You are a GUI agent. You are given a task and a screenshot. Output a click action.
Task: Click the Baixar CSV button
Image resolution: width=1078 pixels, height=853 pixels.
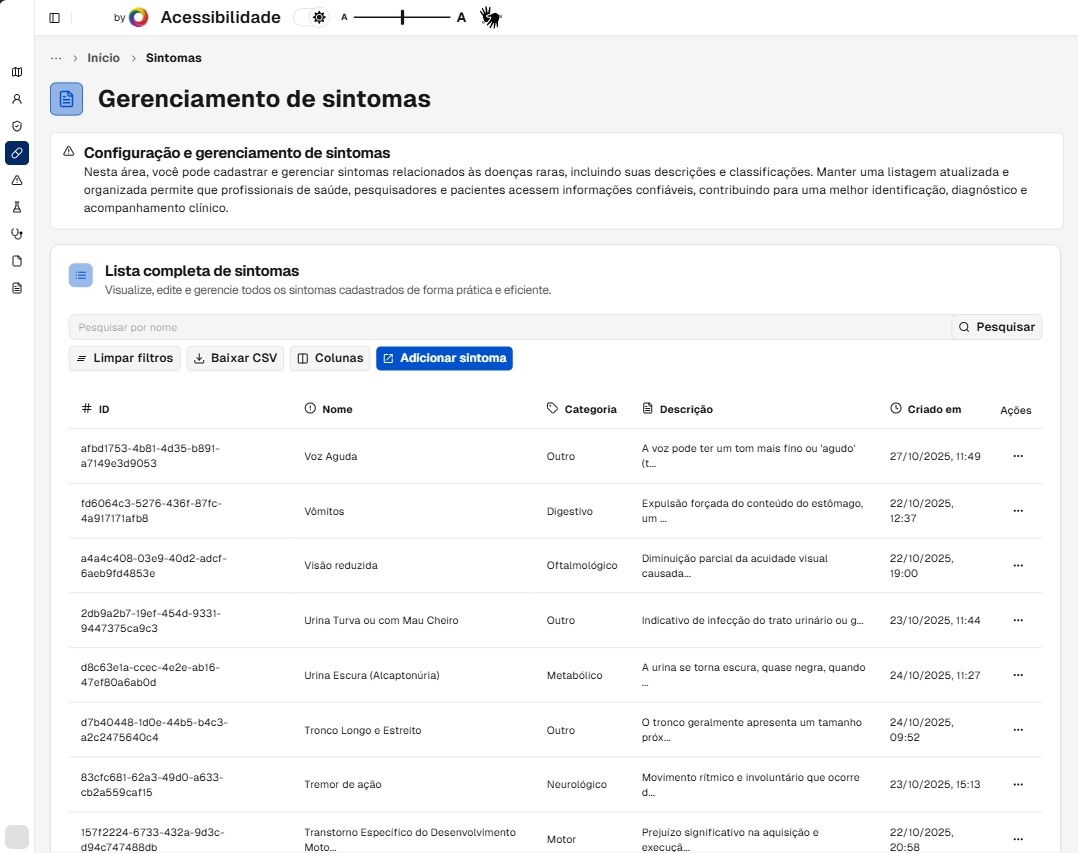tap(235, 358)
